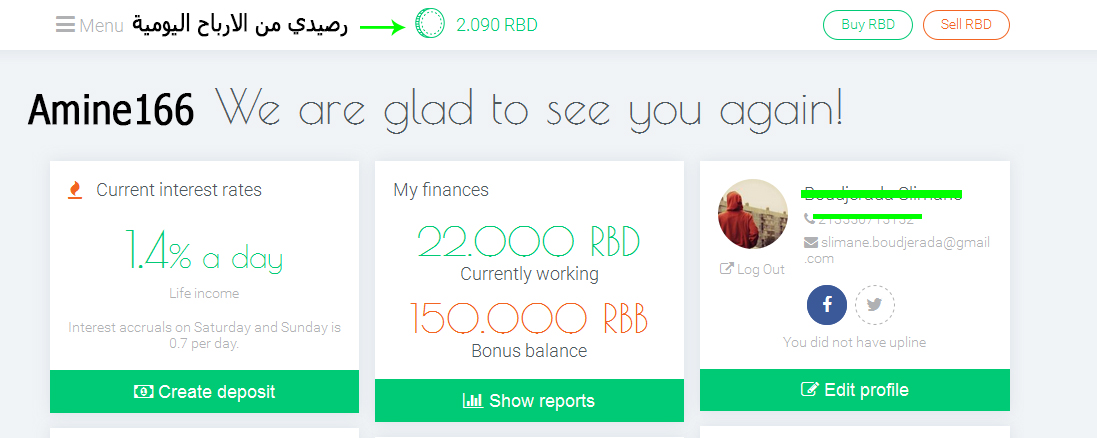The image size is (1097, 438).
Task: Click the flame icon beside interest rates
Action: pyautogui.click(x=75, y=190)
